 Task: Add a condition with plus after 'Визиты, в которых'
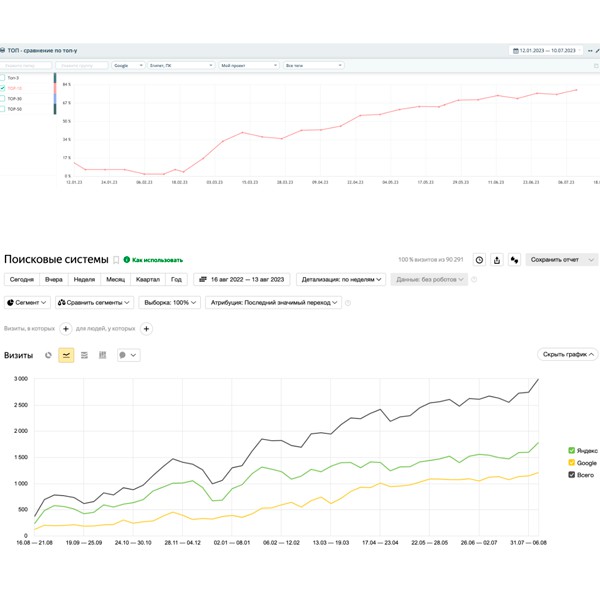pyautogui.click(x=66, y=328)
